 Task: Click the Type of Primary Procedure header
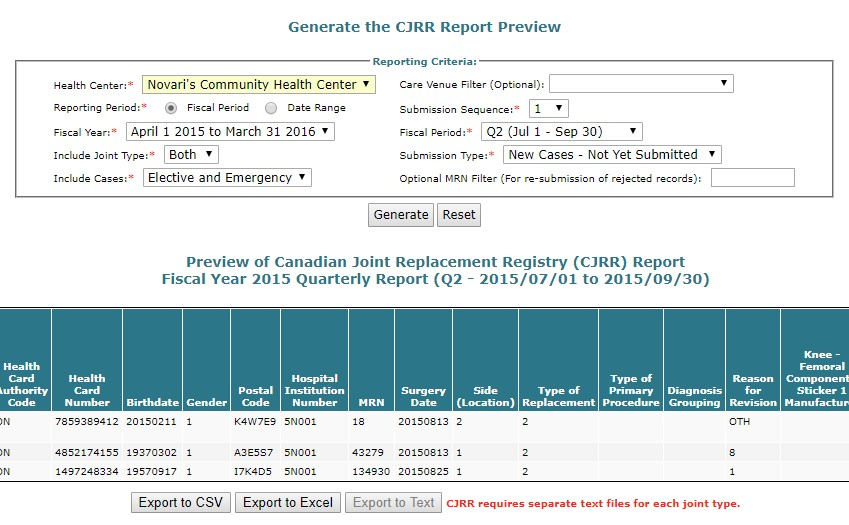tap(631, 360)
